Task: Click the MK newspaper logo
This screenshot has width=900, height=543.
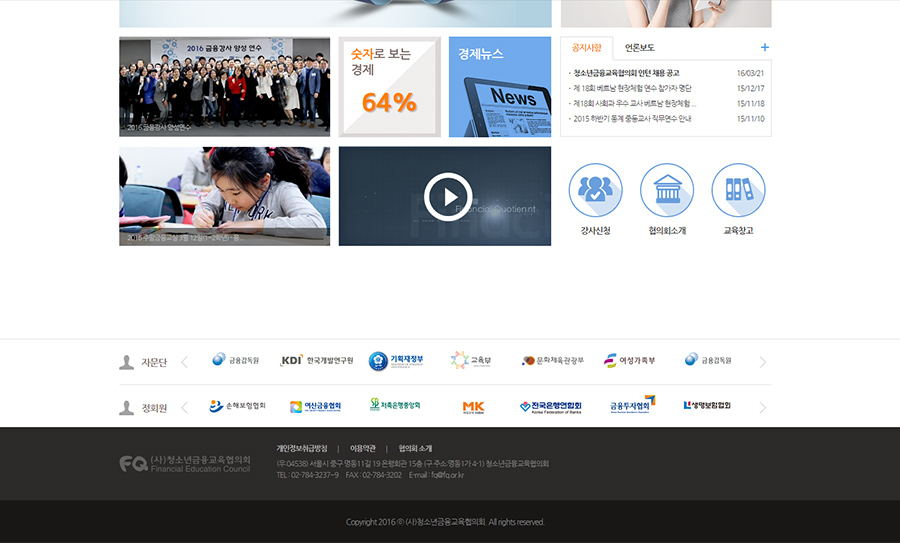Action: click(x=473, y=407)
